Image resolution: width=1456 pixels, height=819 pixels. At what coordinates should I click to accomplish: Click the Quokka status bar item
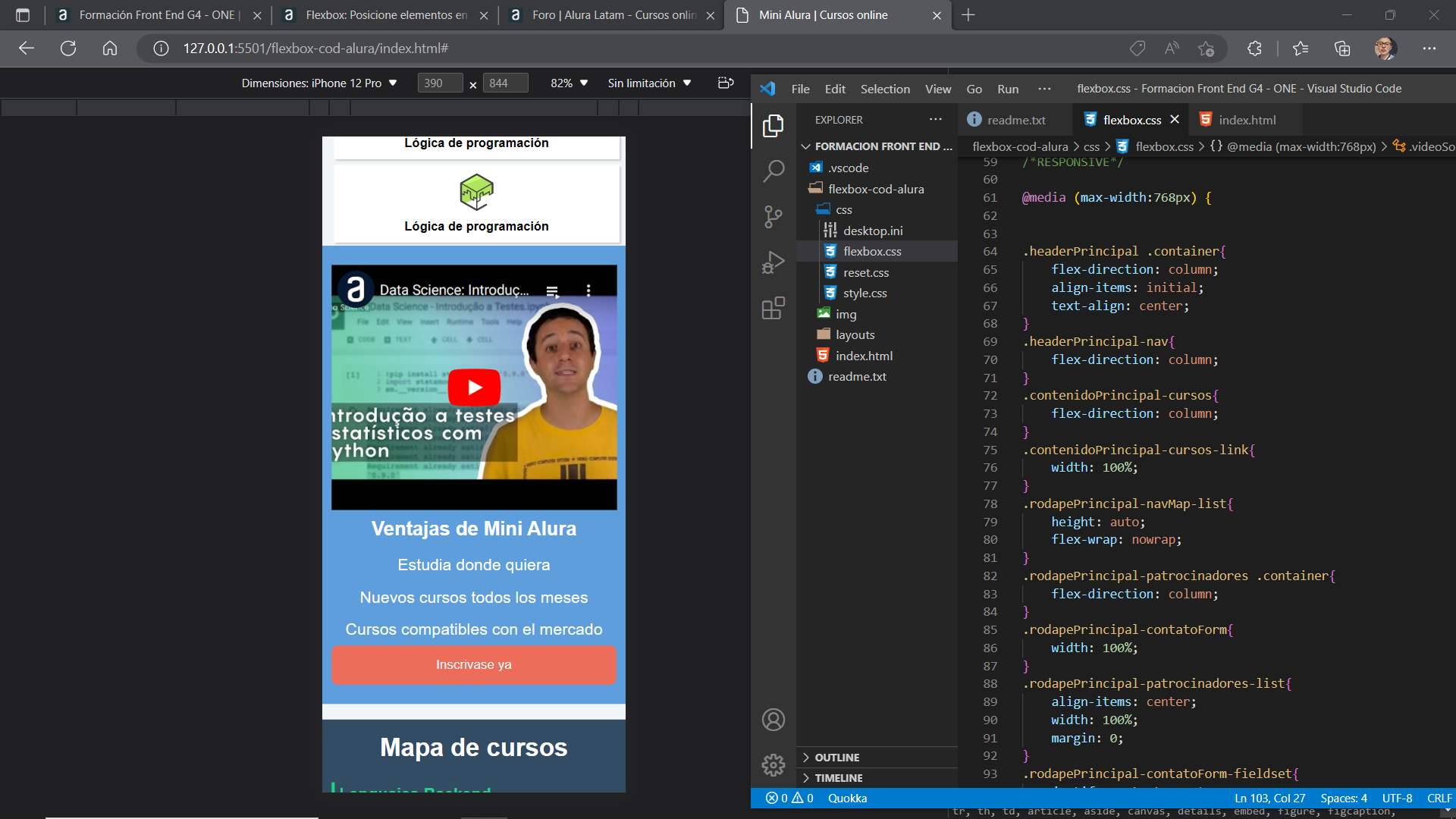click(847, 799)
